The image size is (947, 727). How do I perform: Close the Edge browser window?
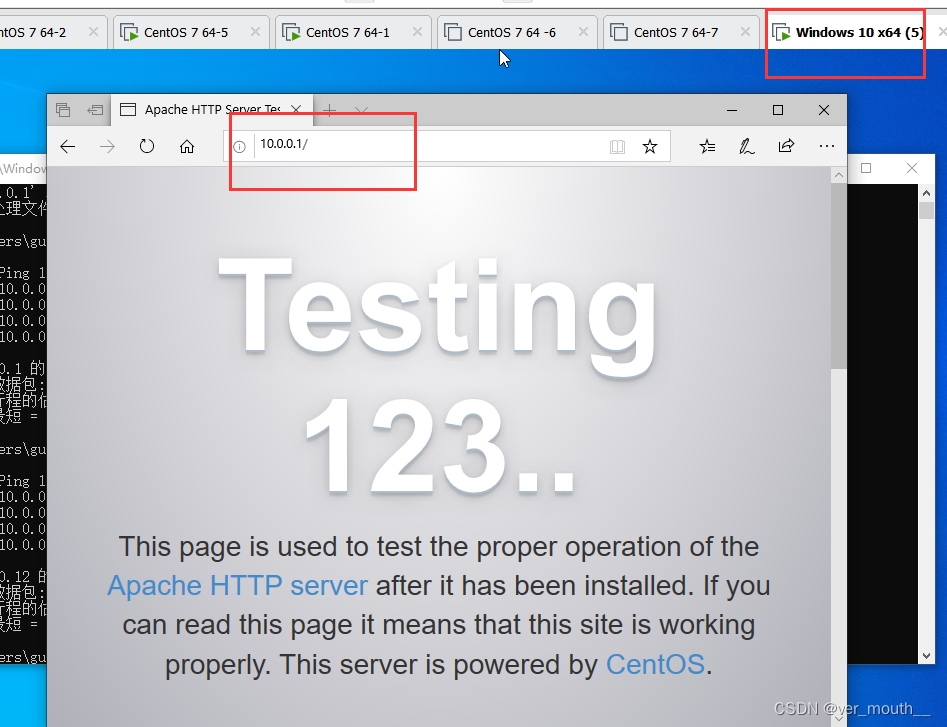[824, 110]
